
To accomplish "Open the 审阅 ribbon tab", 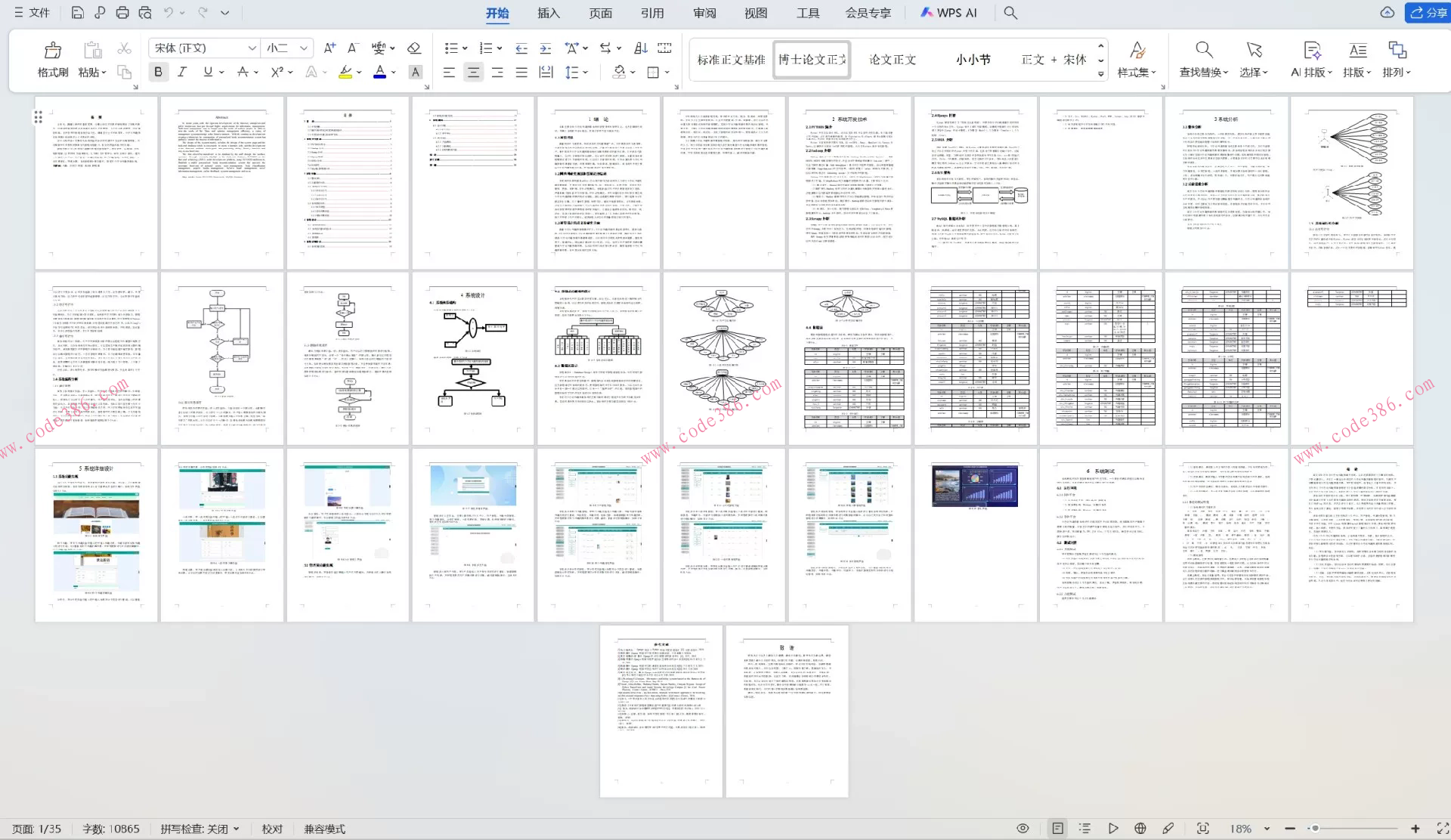I will pyautogui.click(x=704, y=13).
